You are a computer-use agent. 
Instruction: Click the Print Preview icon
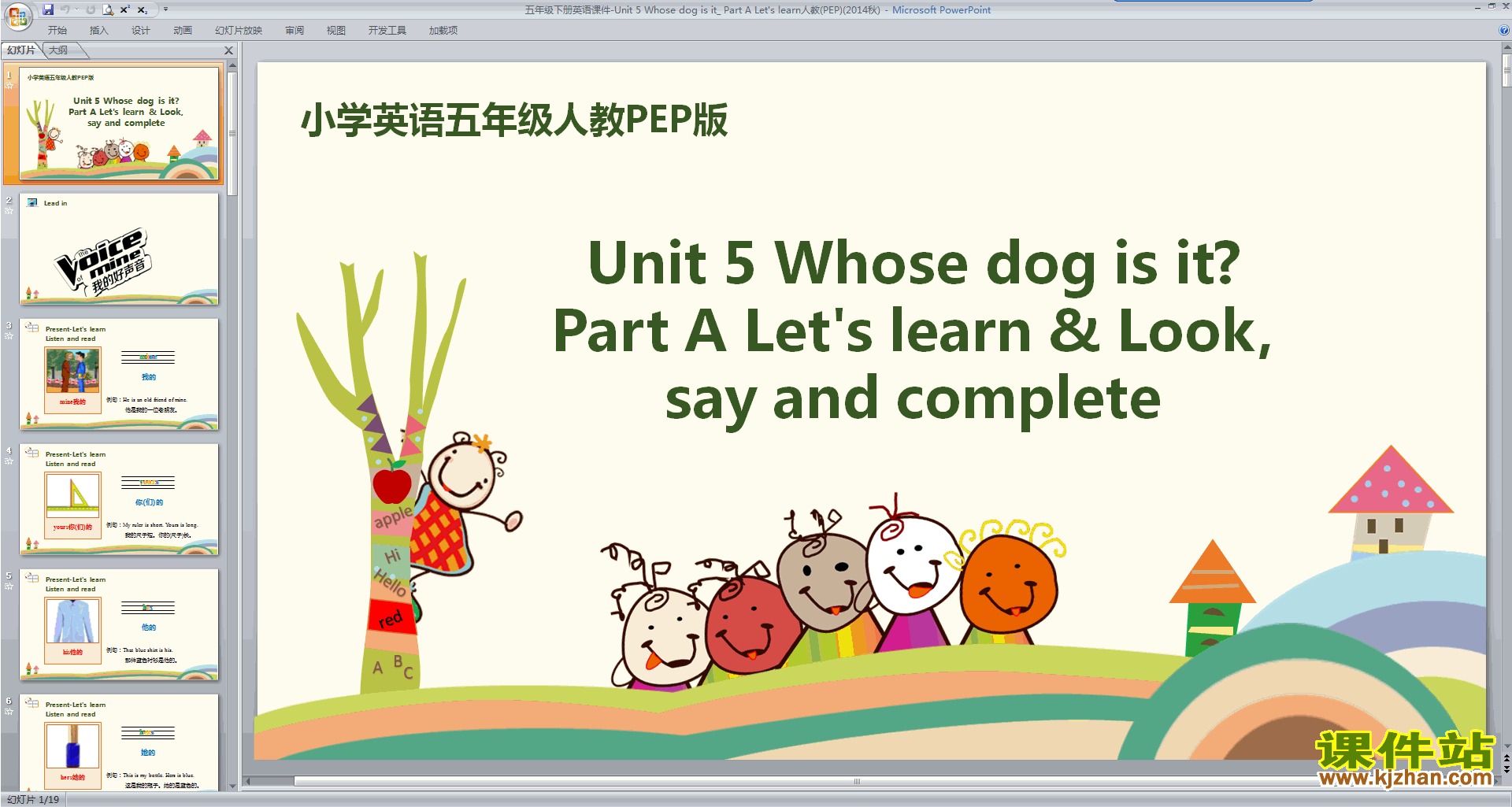click(x=108, y=9)
